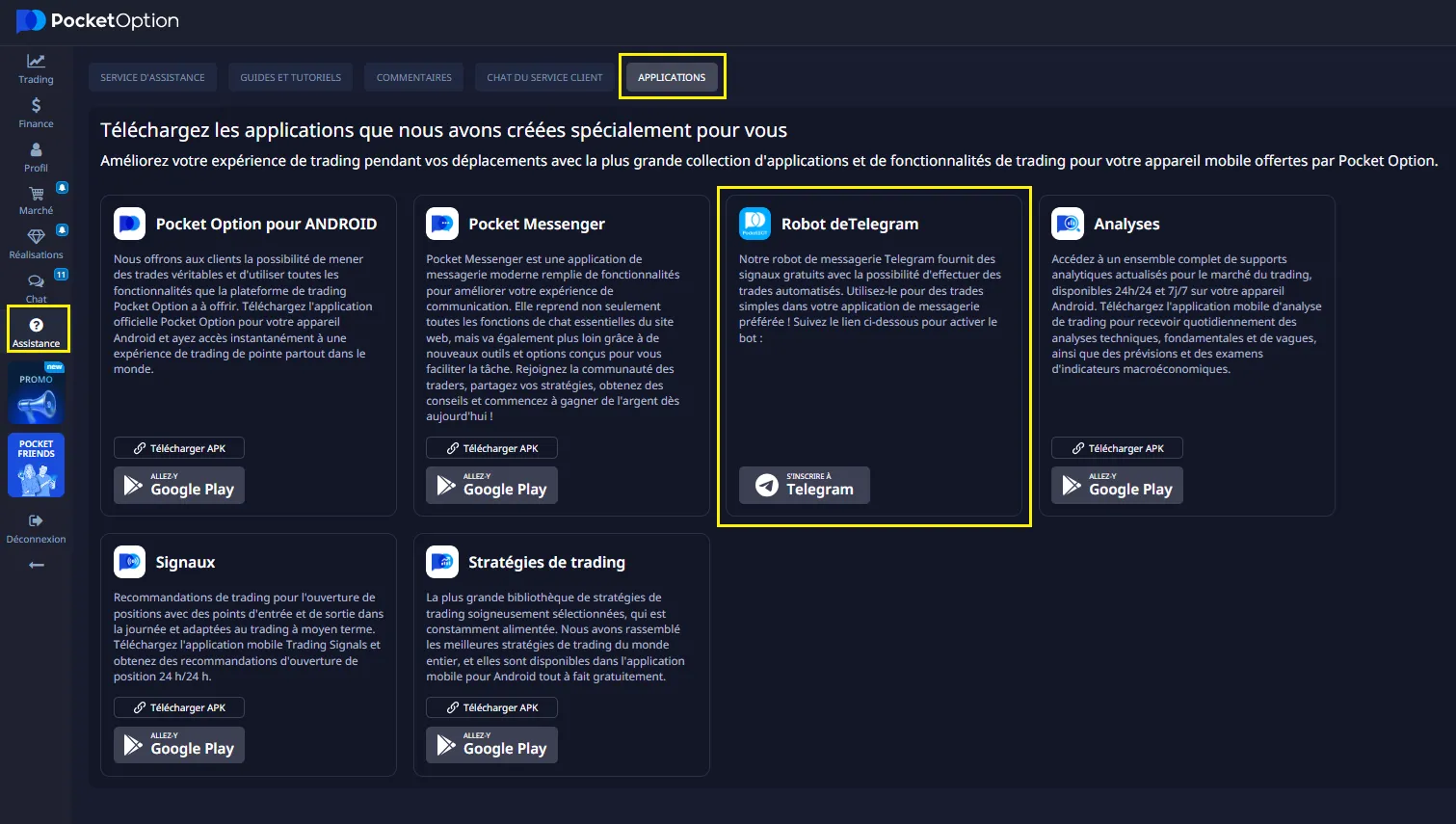Open Google Play for Pocket Messenger
This screenshot has width=1456, height=824.
[491, 485]
